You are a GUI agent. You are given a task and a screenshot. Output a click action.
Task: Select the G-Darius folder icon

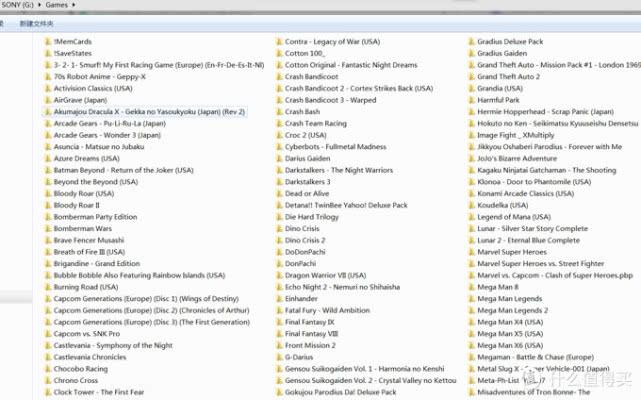pos(280,357)
